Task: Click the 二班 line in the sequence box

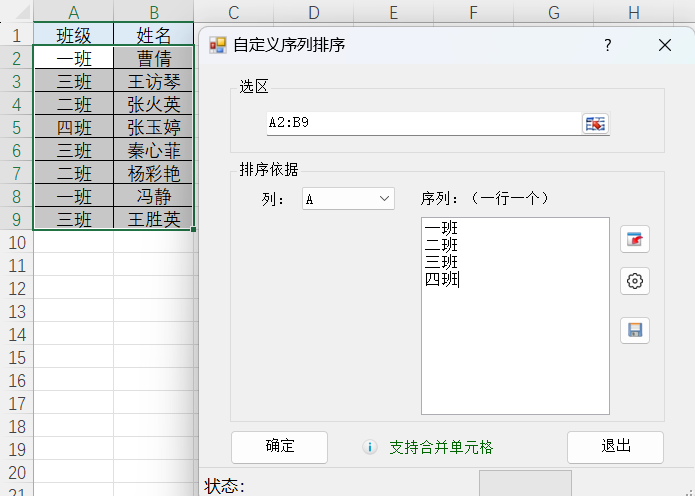Action: (x=441, y=245)
